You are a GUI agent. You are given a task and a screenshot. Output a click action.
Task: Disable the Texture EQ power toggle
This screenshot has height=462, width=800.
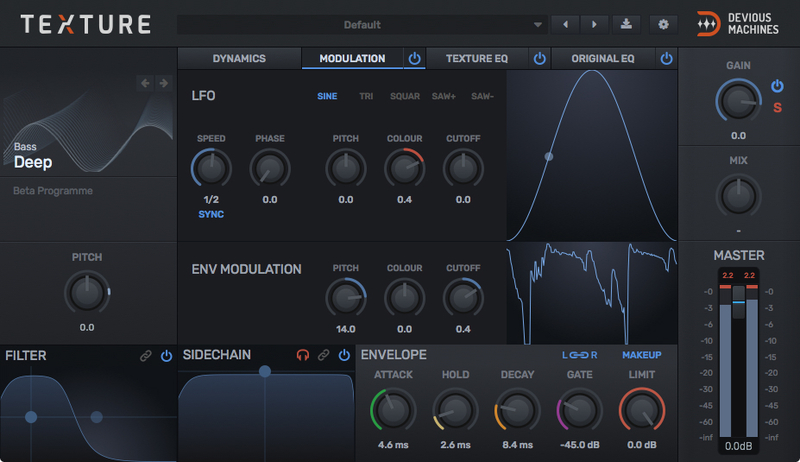539,59
